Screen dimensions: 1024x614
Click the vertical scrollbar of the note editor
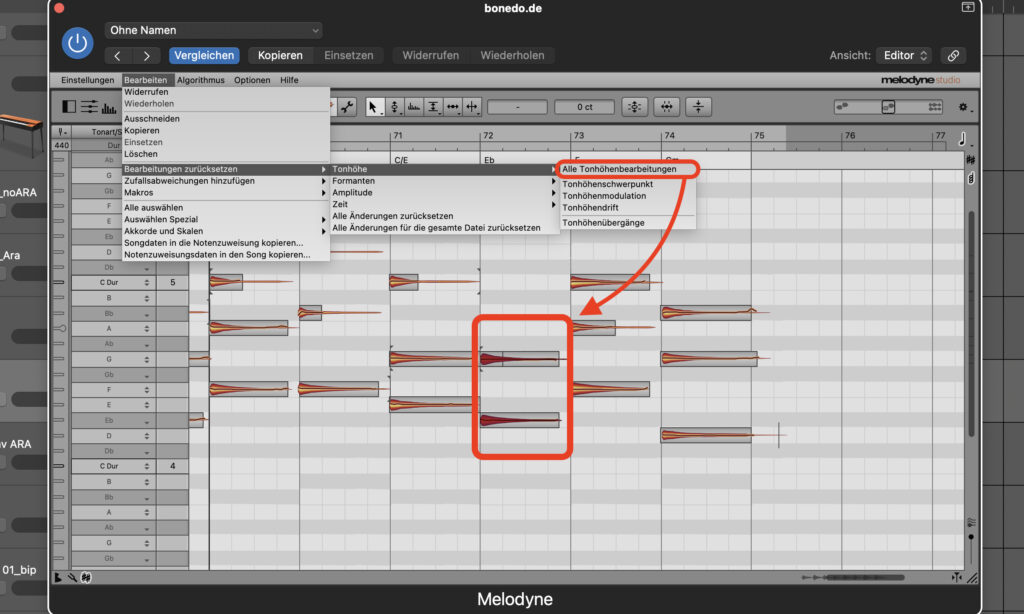[x=971, y=323]
